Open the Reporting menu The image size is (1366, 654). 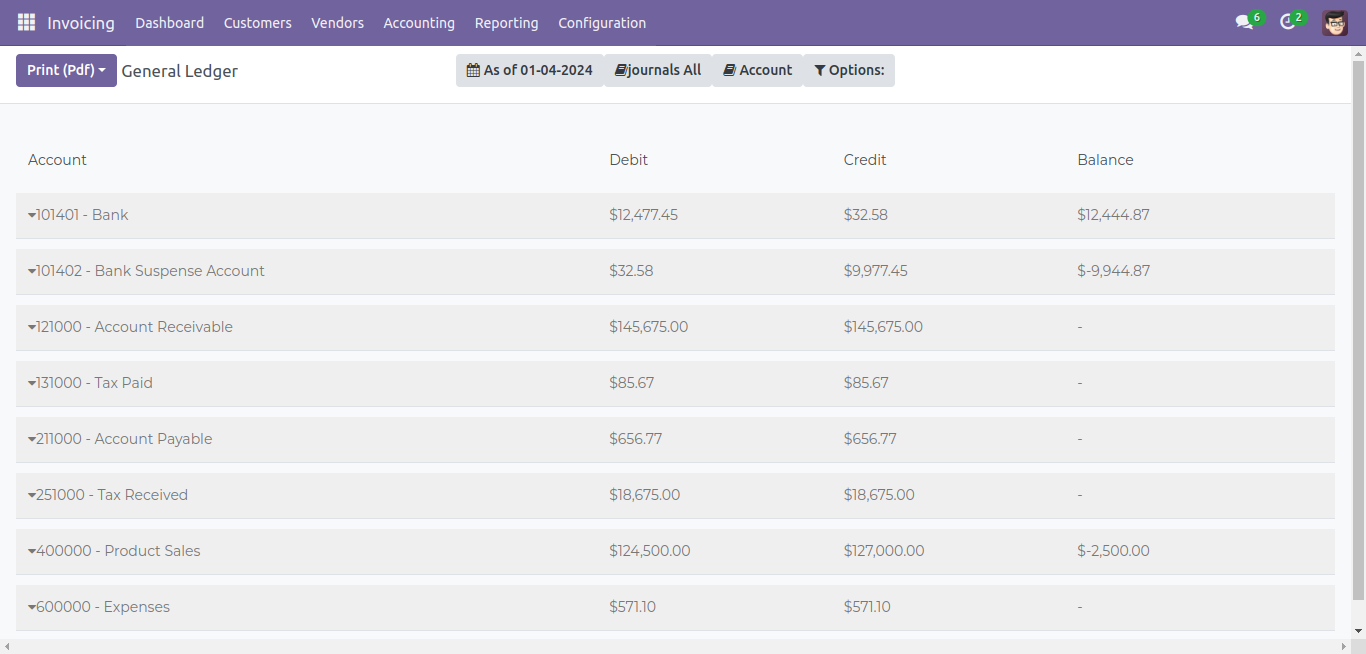[x=506, y=22]
